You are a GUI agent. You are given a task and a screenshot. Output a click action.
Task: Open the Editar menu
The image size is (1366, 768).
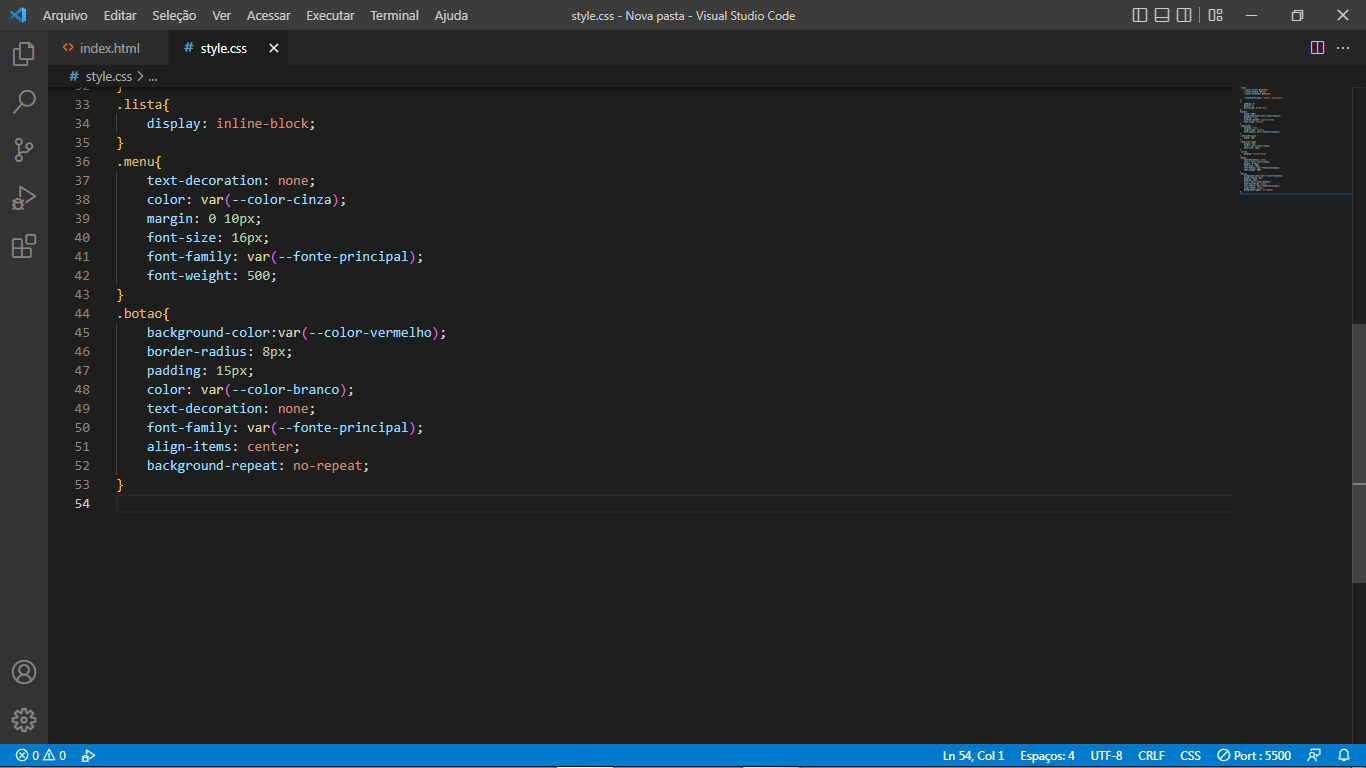click(120, 15)
